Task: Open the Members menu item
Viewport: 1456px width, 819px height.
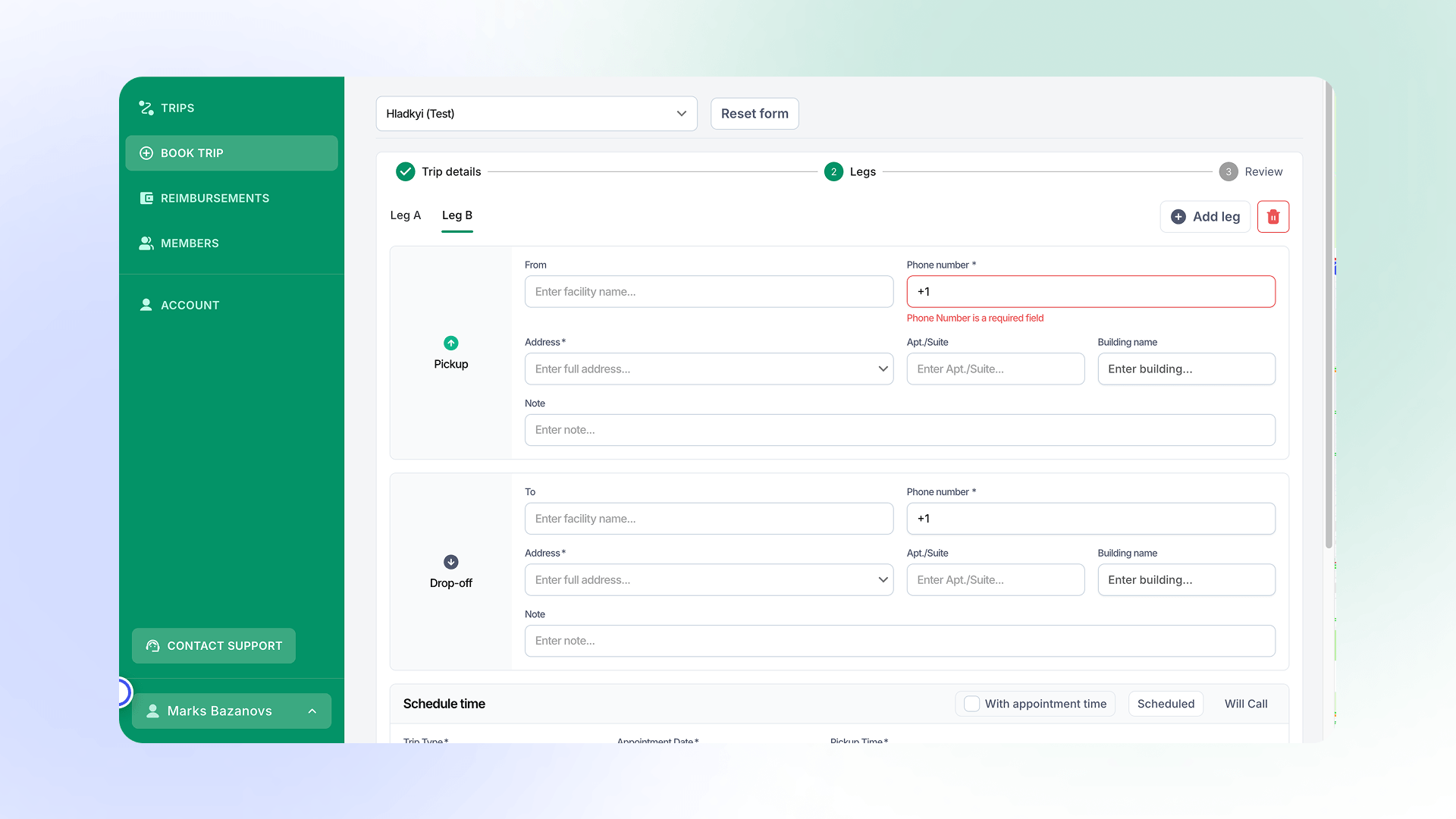Action: pyautogui.click(x=231, y=243)
